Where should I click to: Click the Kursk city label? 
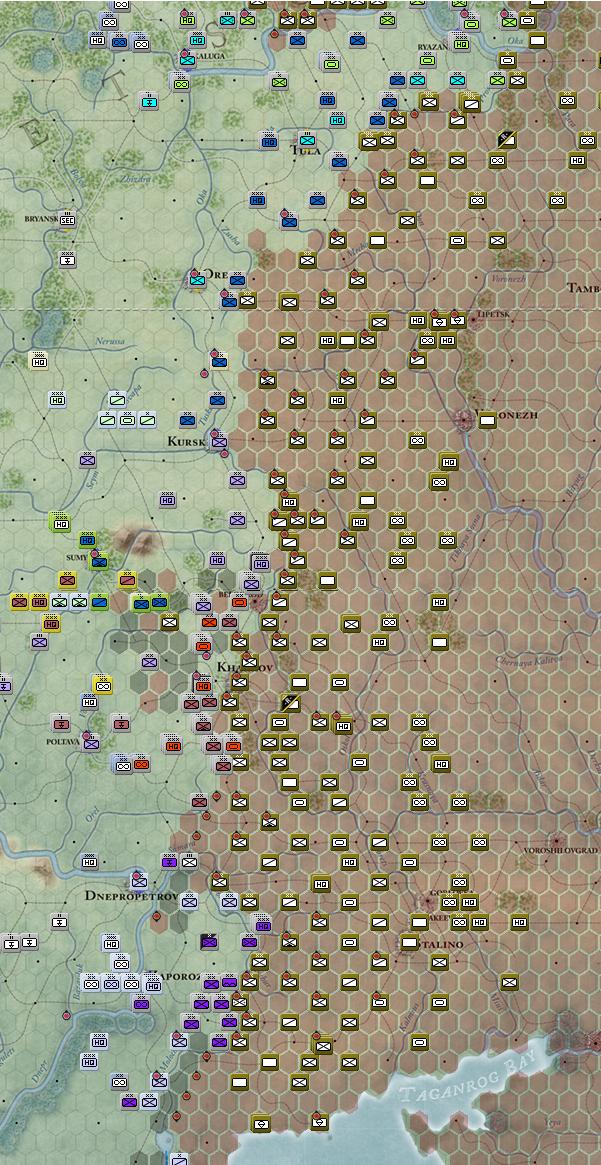pos(185,441)
